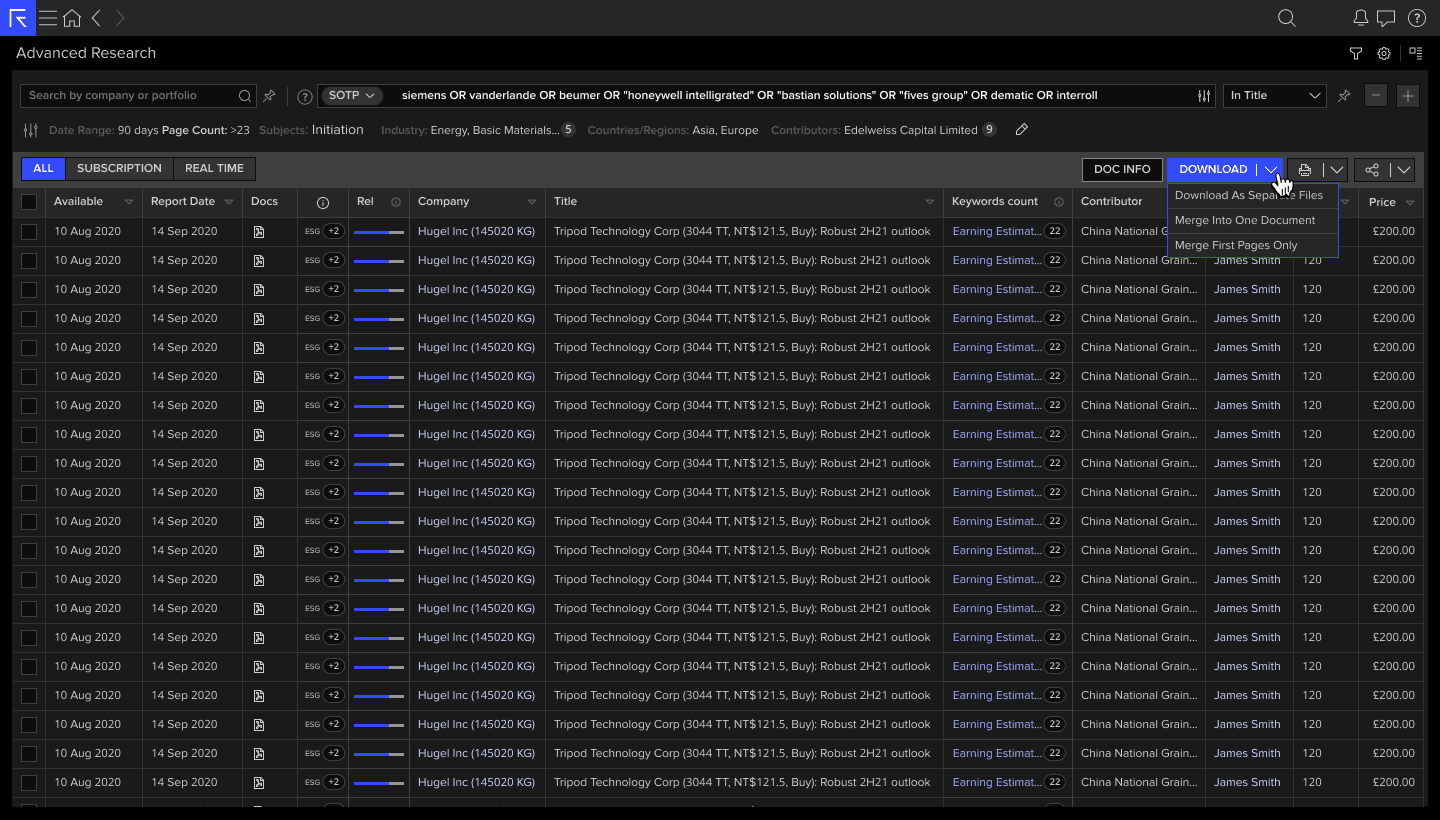Viewport: 1440px width, 820px height.
Task: Click the info icon column header after Docs
Action: point(323,202)
